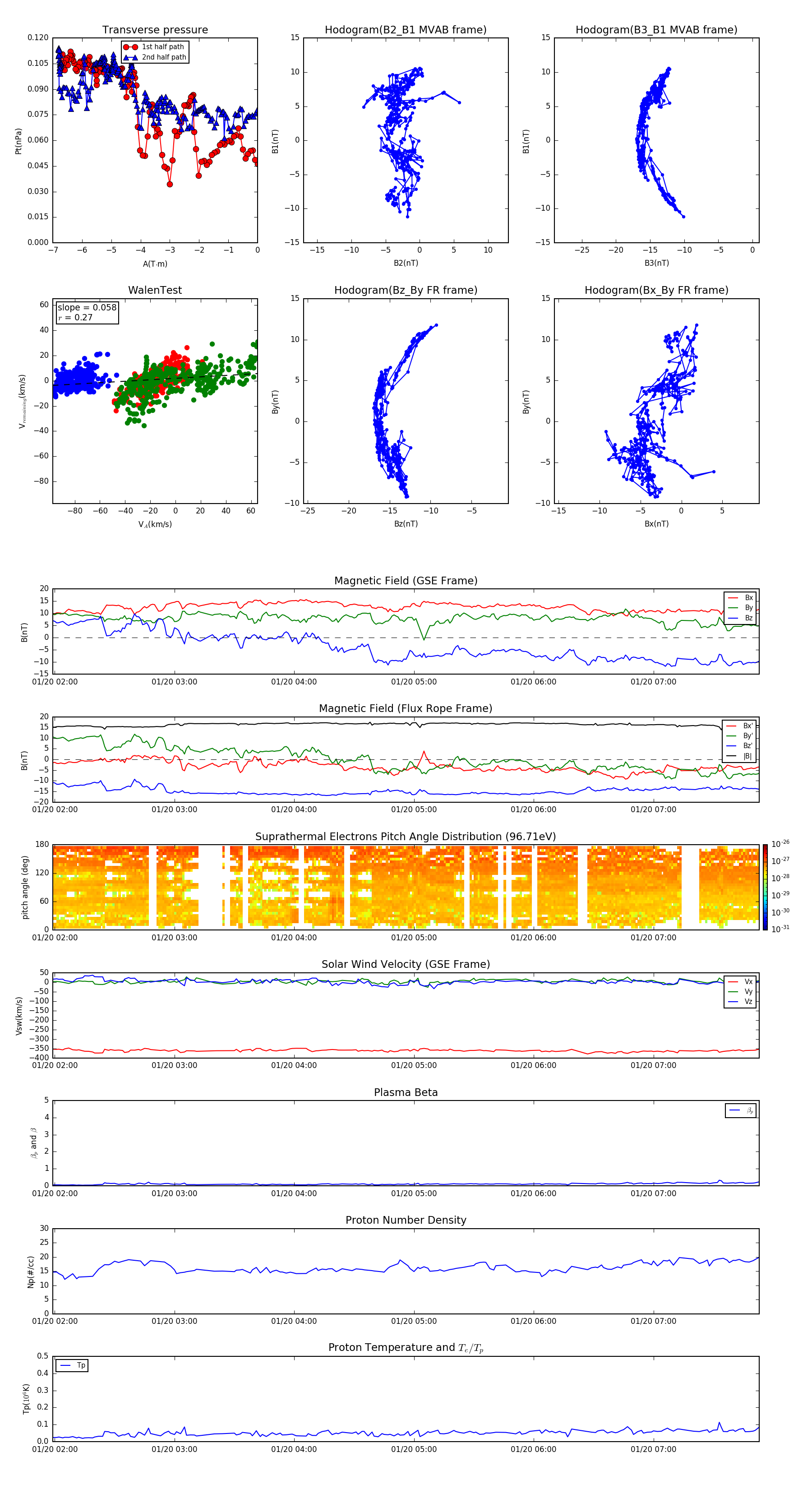Click the 'Hodogram(Bz_By FR frame)' title
This screenshot has height=1489, width=812.
pos(406,290)
